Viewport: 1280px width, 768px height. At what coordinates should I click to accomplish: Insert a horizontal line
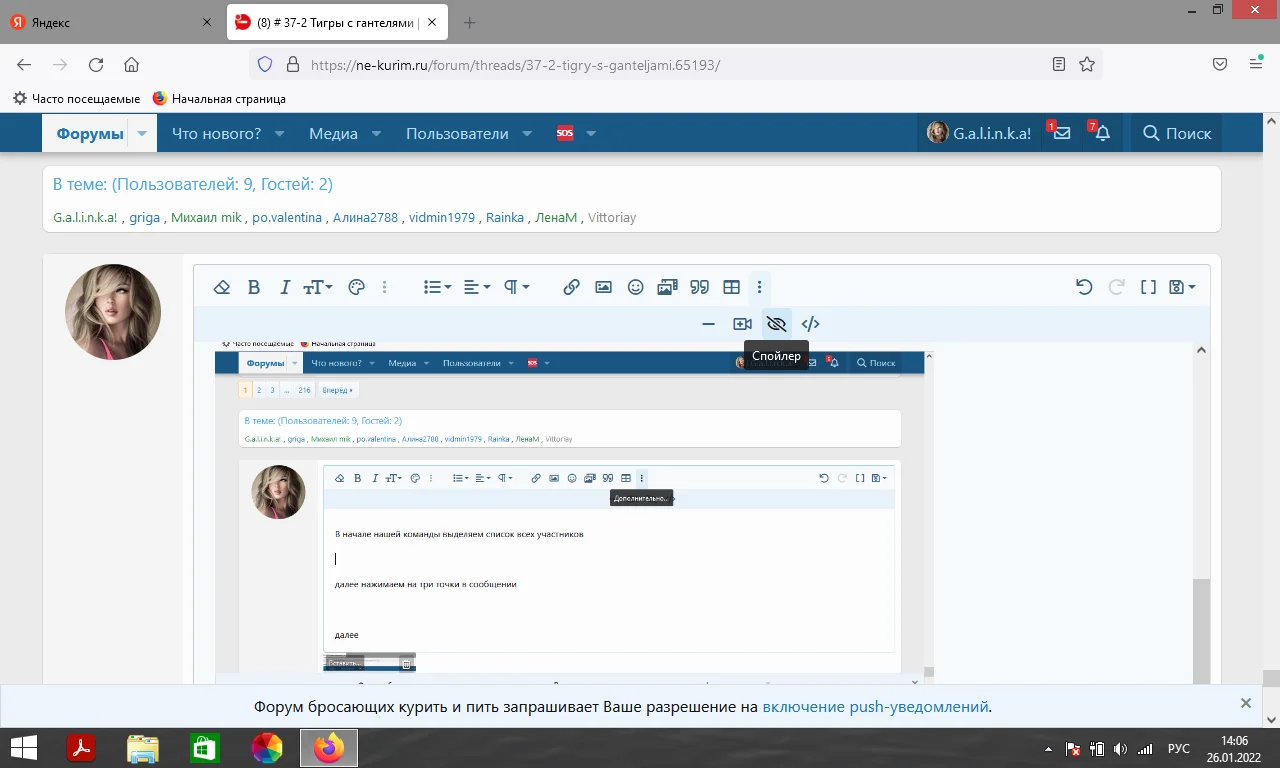coord(709,324)
